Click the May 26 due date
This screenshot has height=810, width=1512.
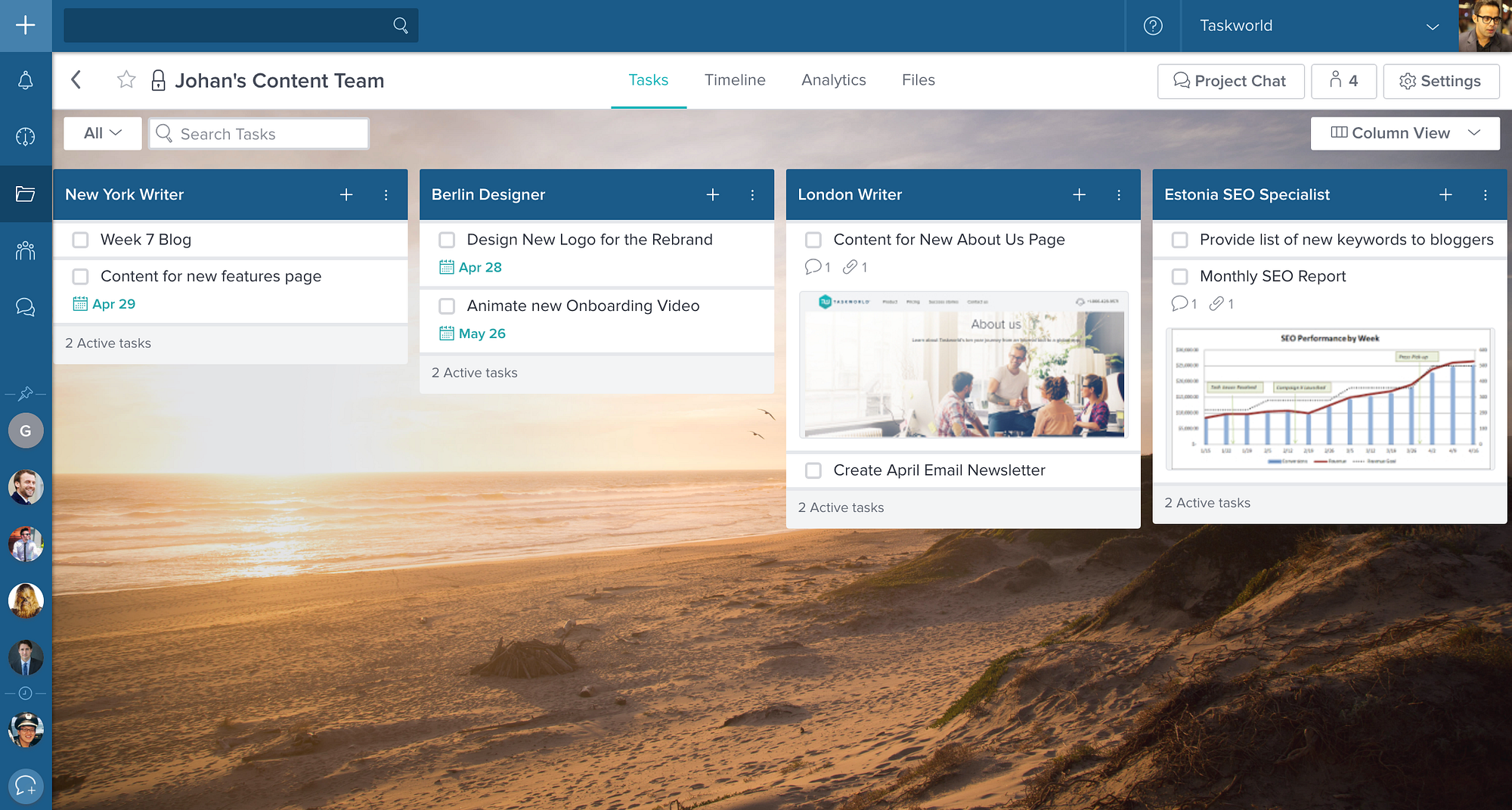(472, 334)
